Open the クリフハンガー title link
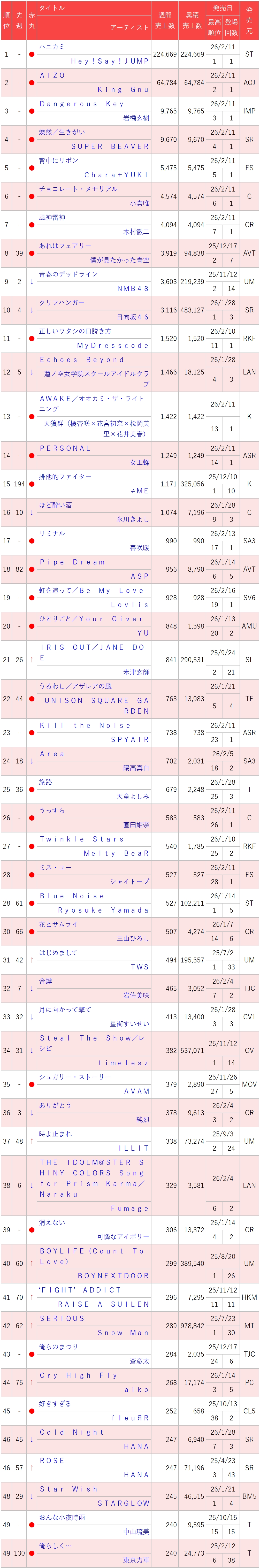 [x=62, y=303]
